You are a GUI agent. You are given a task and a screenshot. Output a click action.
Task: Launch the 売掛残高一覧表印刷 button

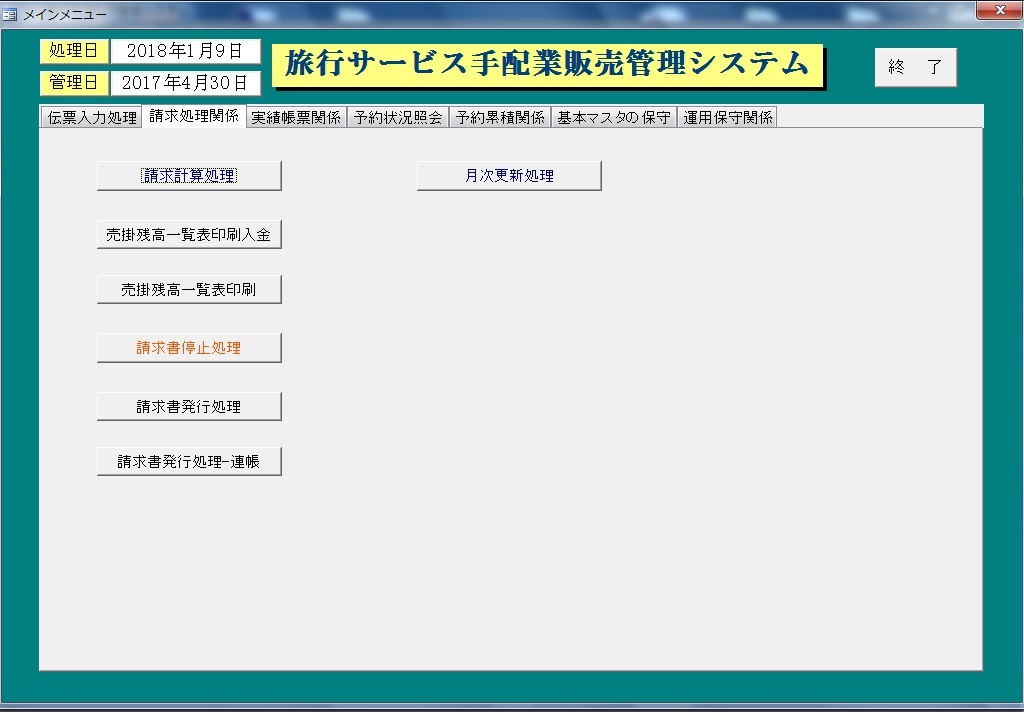click(189, 289)
